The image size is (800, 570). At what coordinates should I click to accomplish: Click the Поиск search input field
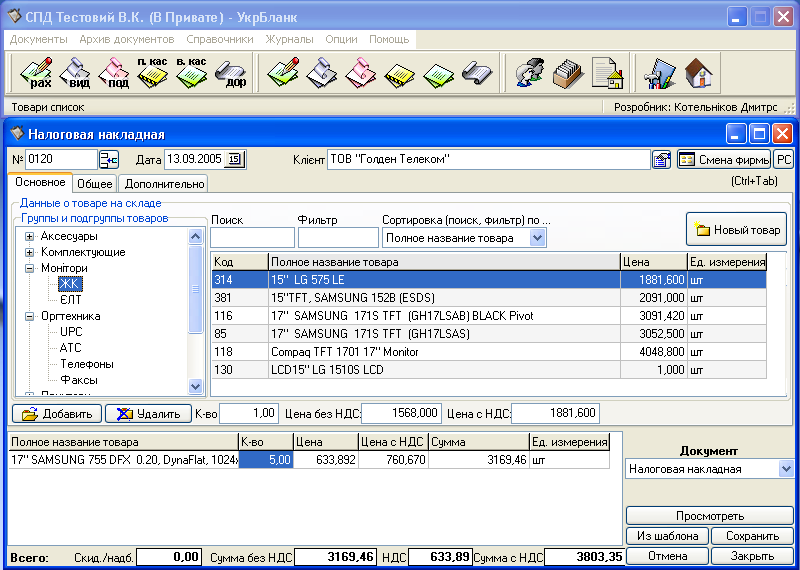[252, 238]
